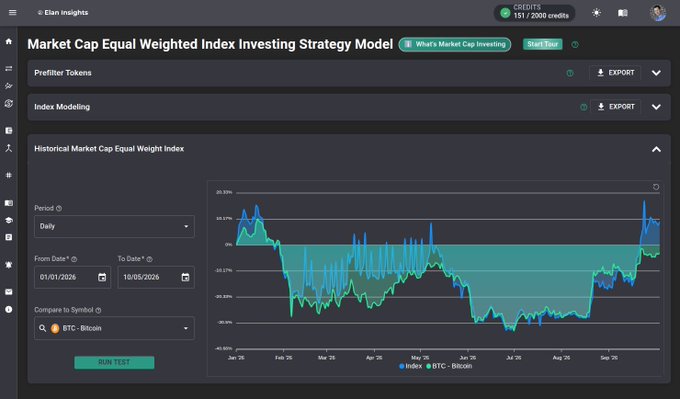
Task: Collapse Historical Market Cap Equal Weight Index
Action: [656, 149]
